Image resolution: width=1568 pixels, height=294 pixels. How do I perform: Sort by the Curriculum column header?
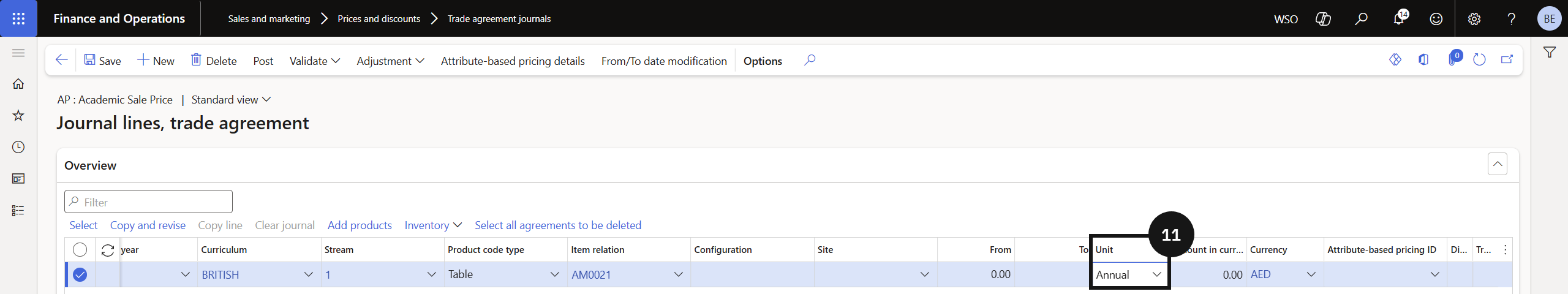point(259,250)
